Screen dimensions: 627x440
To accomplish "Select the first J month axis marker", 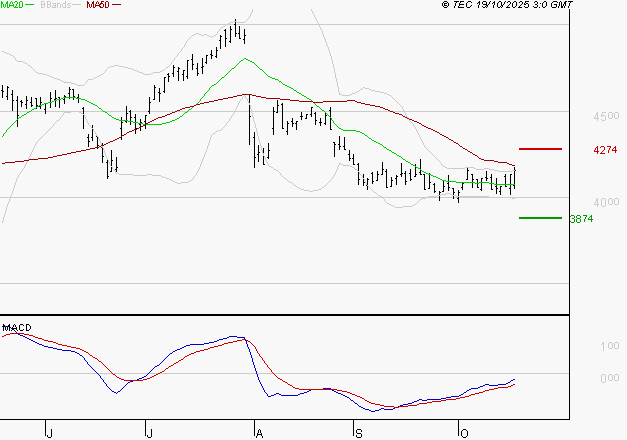I will click(49, 432).
